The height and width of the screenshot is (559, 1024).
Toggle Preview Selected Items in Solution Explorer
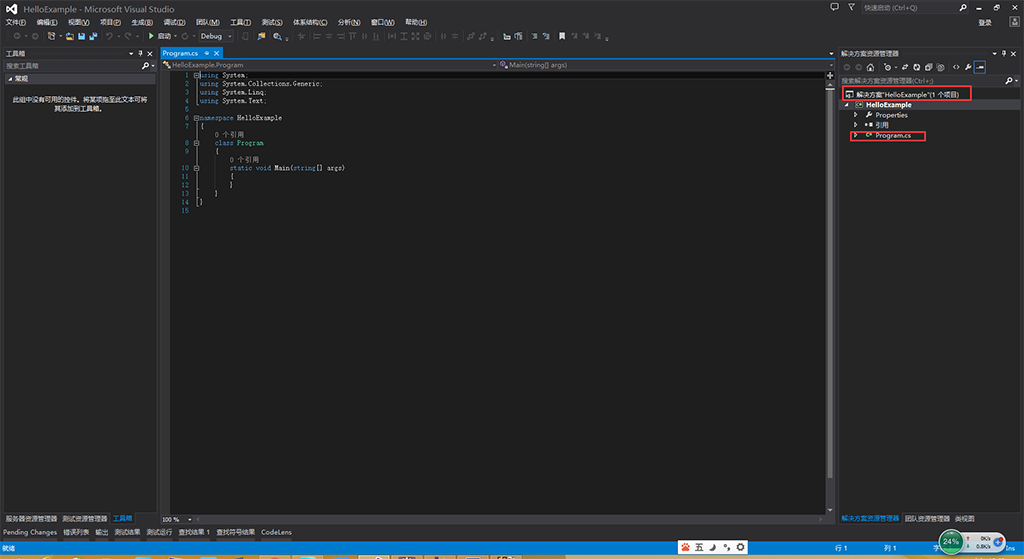pyautogui.click(x=980, y=67)
